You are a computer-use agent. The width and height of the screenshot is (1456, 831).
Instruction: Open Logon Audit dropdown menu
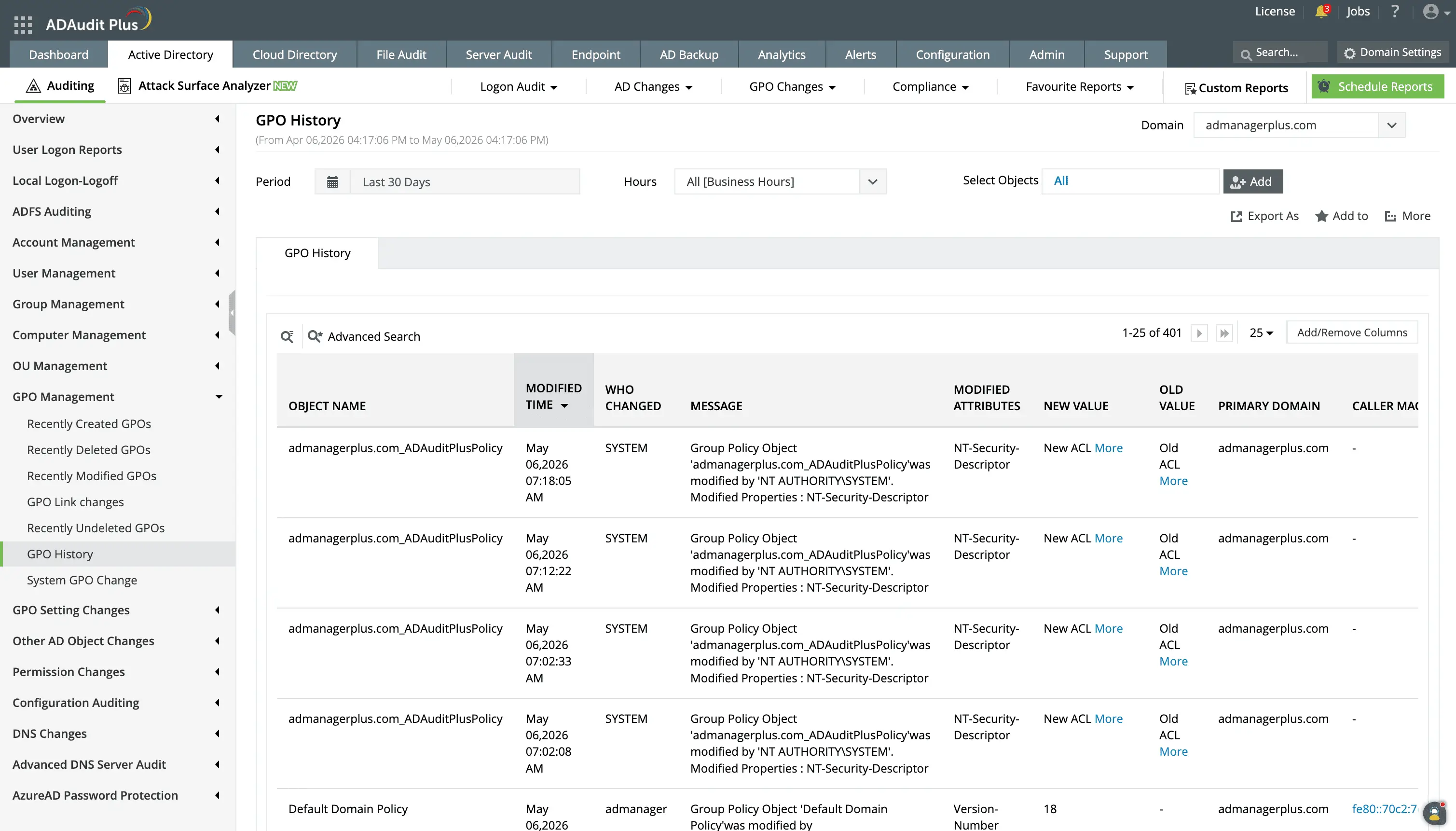pos(519,87)
